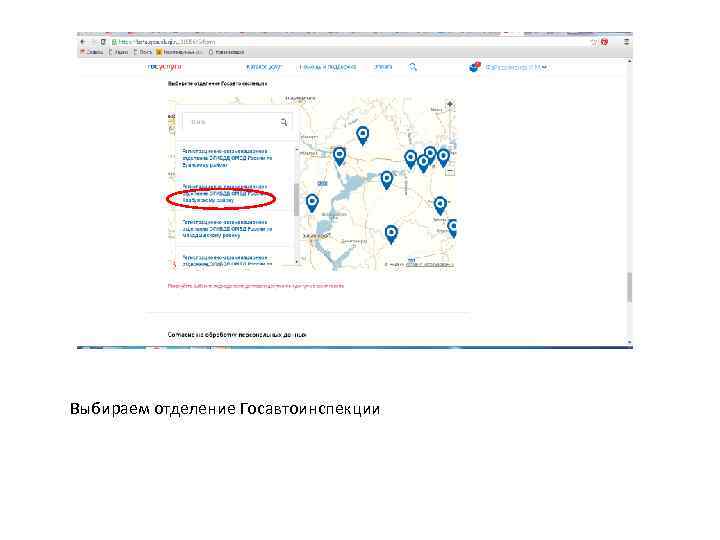
Task: Click the page scrollbar down arrow
Action: (630, 342)
